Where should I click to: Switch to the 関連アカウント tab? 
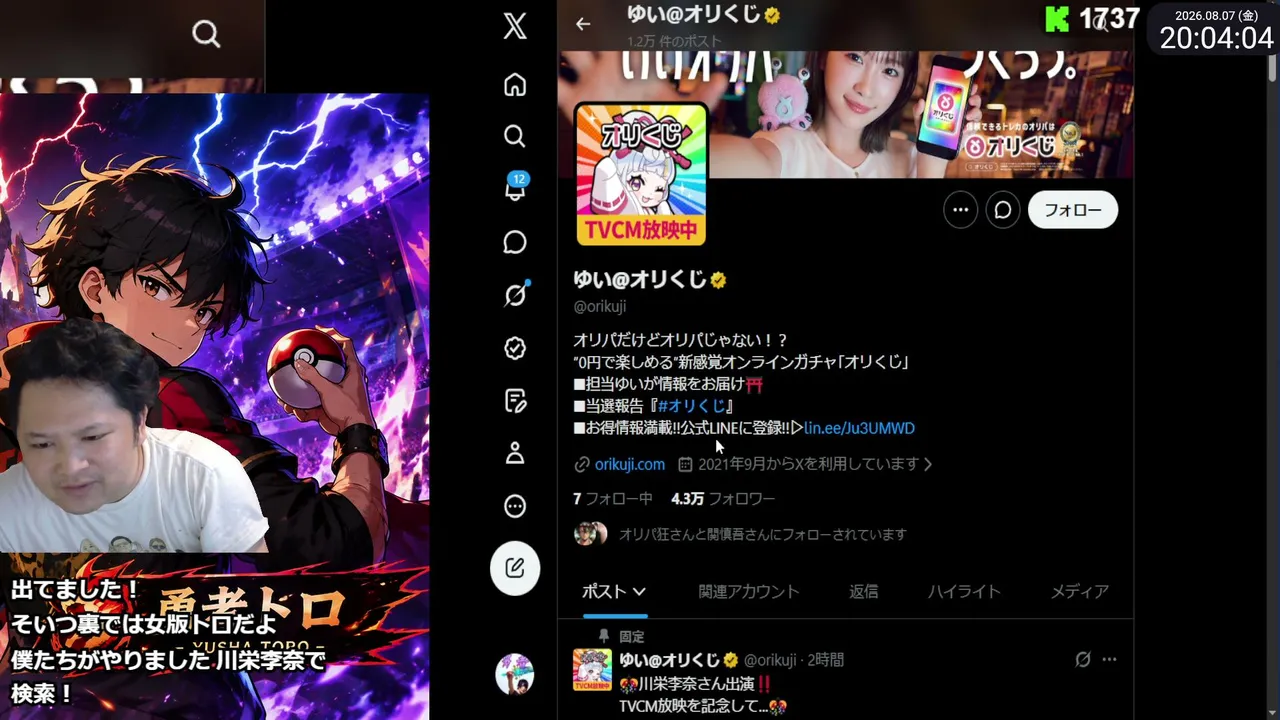tap(749, 592)
